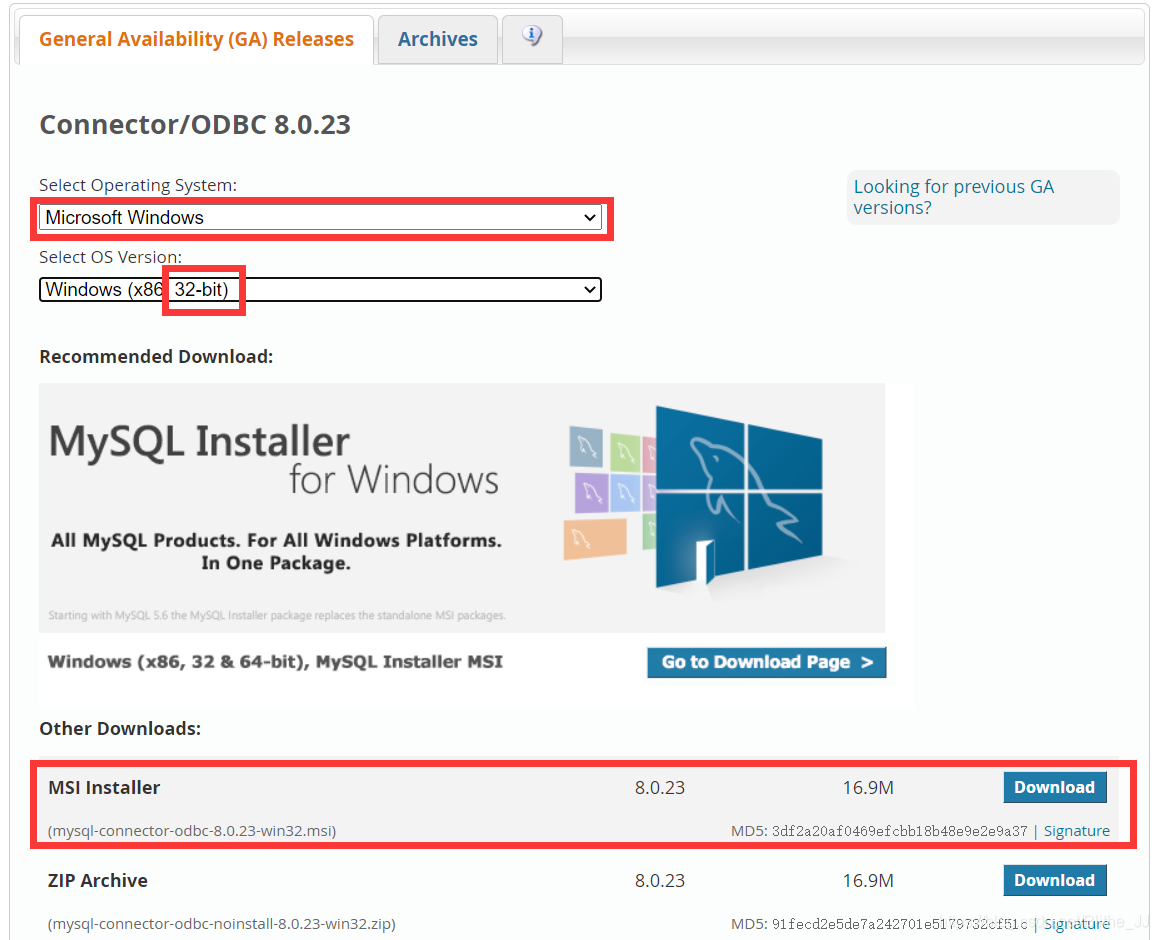
Task: Click the 8.0.23 version number in MSI row
Action: coord(660,787)
